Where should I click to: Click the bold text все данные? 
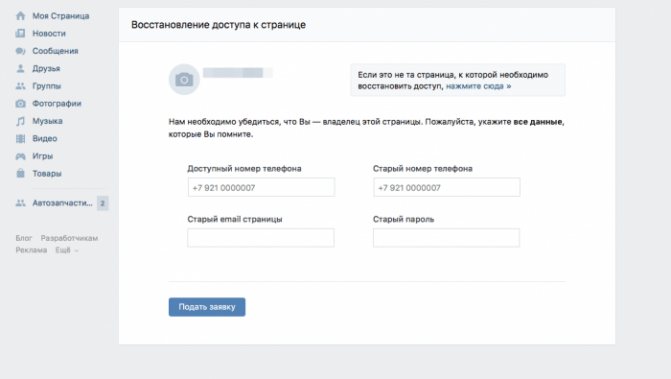point(538,122)
